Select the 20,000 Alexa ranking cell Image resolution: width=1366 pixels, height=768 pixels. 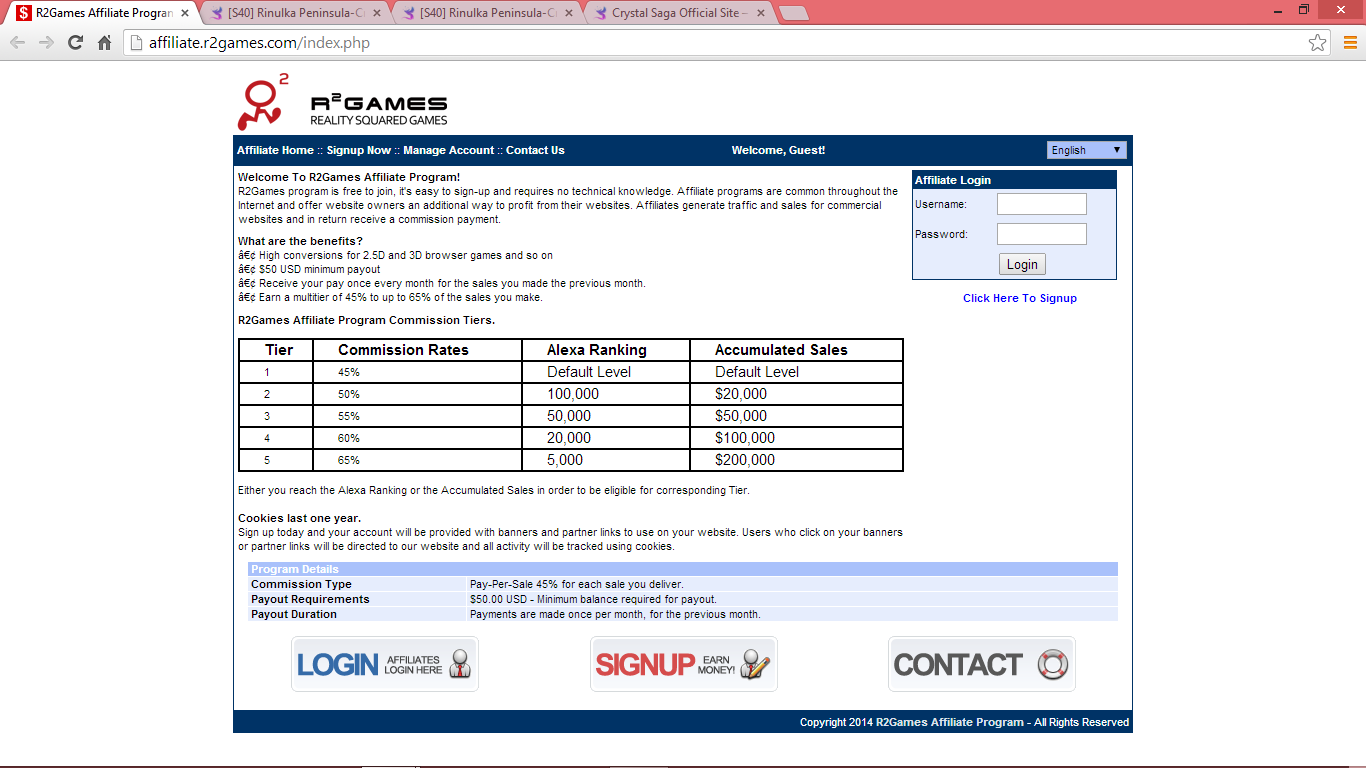pyautogui.click(x=606, y=438)
